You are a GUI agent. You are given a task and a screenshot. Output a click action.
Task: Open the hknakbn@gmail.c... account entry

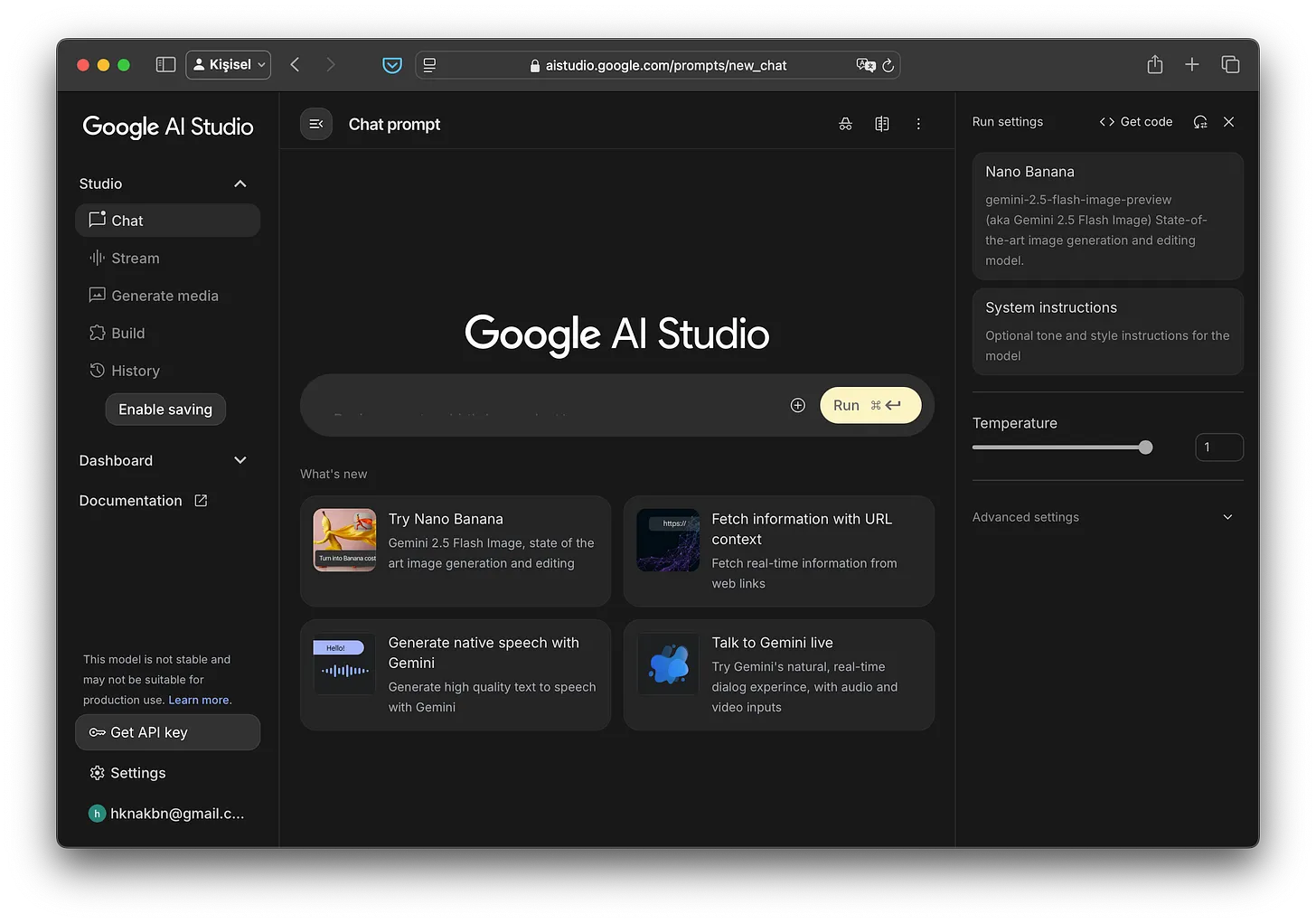click(x=167, y=814)
